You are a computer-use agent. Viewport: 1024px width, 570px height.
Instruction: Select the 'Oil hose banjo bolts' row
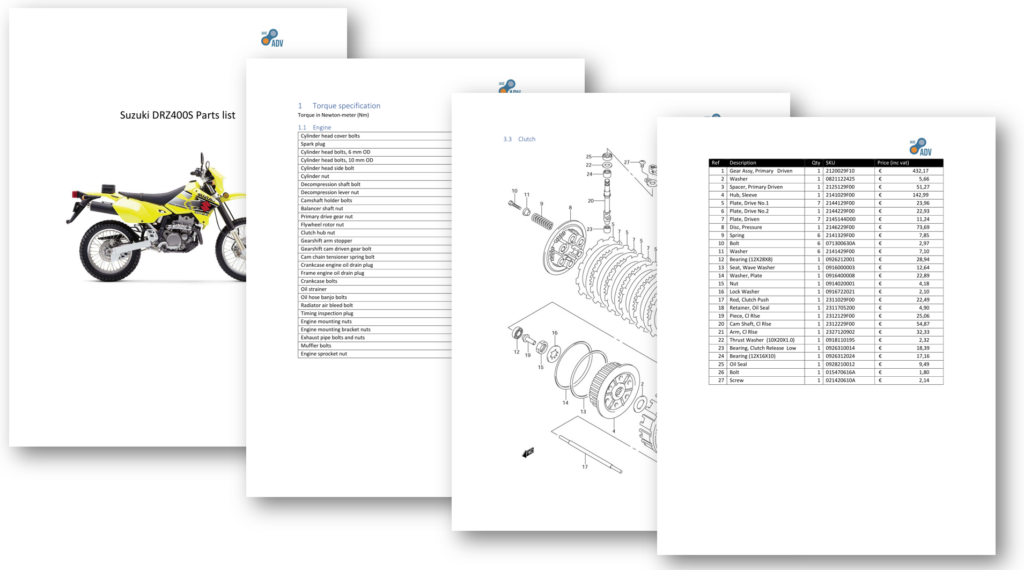[x=375, y=297]
